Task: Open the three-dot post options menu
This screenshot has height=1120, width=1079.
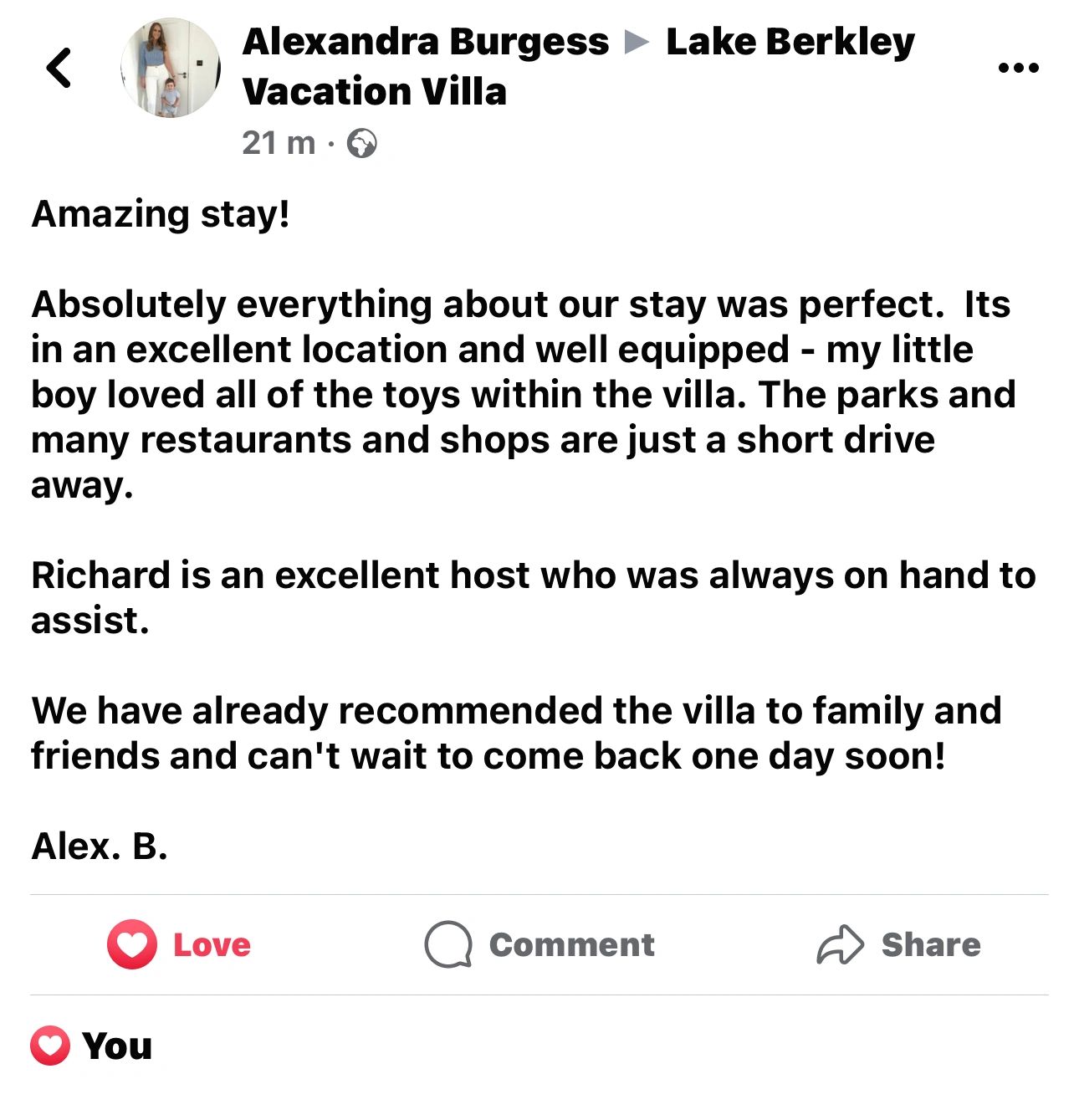Action: (x=1019, y=68)
